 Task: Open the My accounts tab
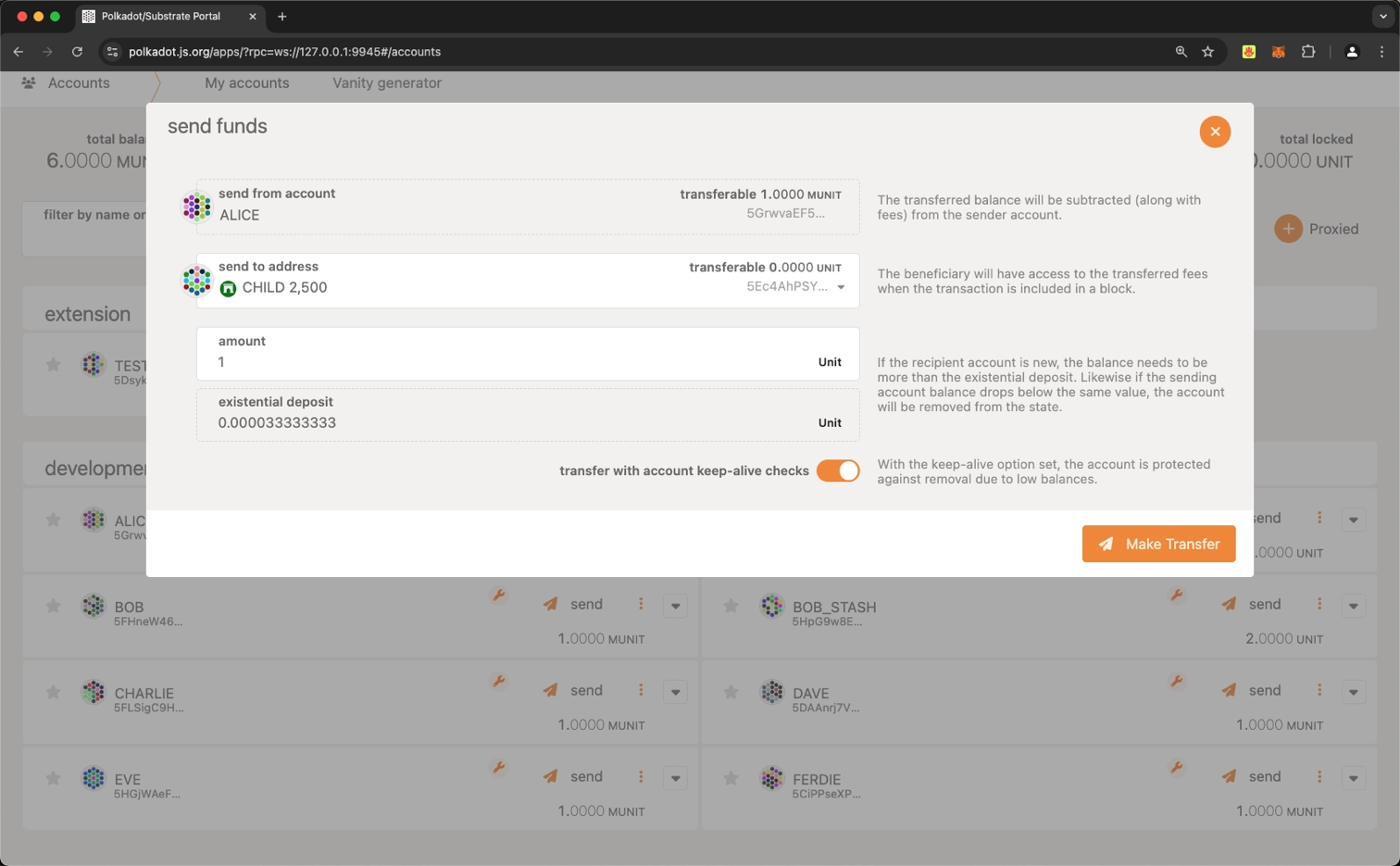pyautogui.click(x=246, y=83)
